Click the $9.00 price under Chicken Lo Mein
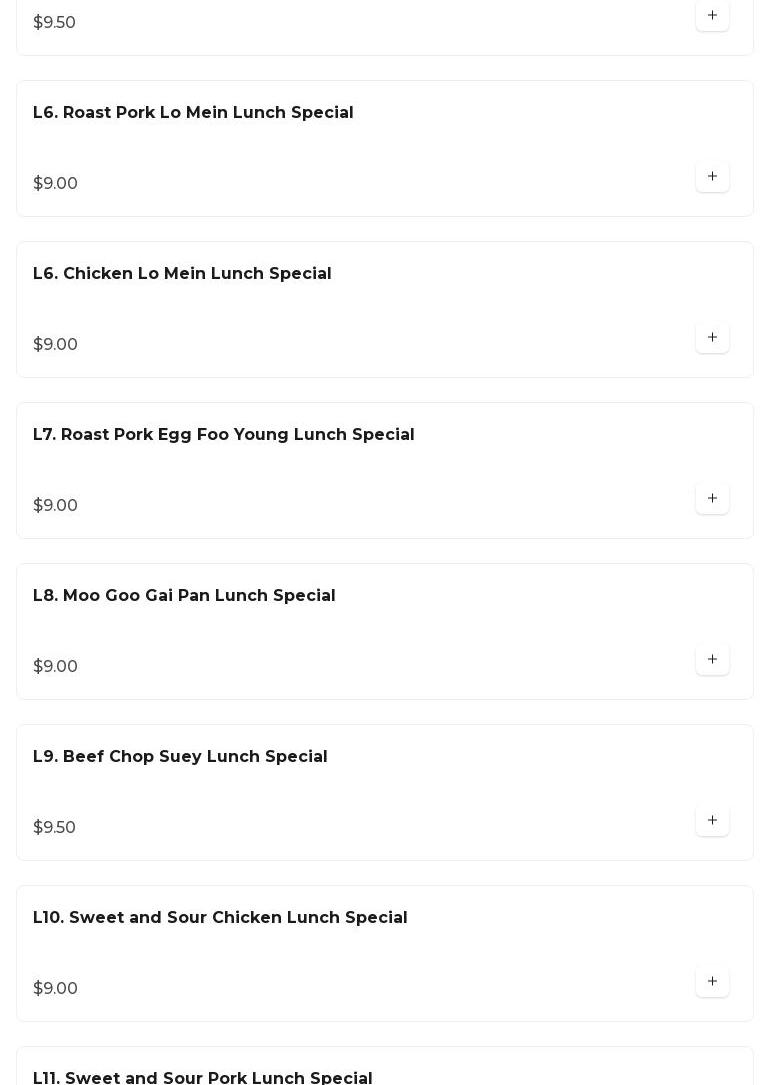 [55, 345]
